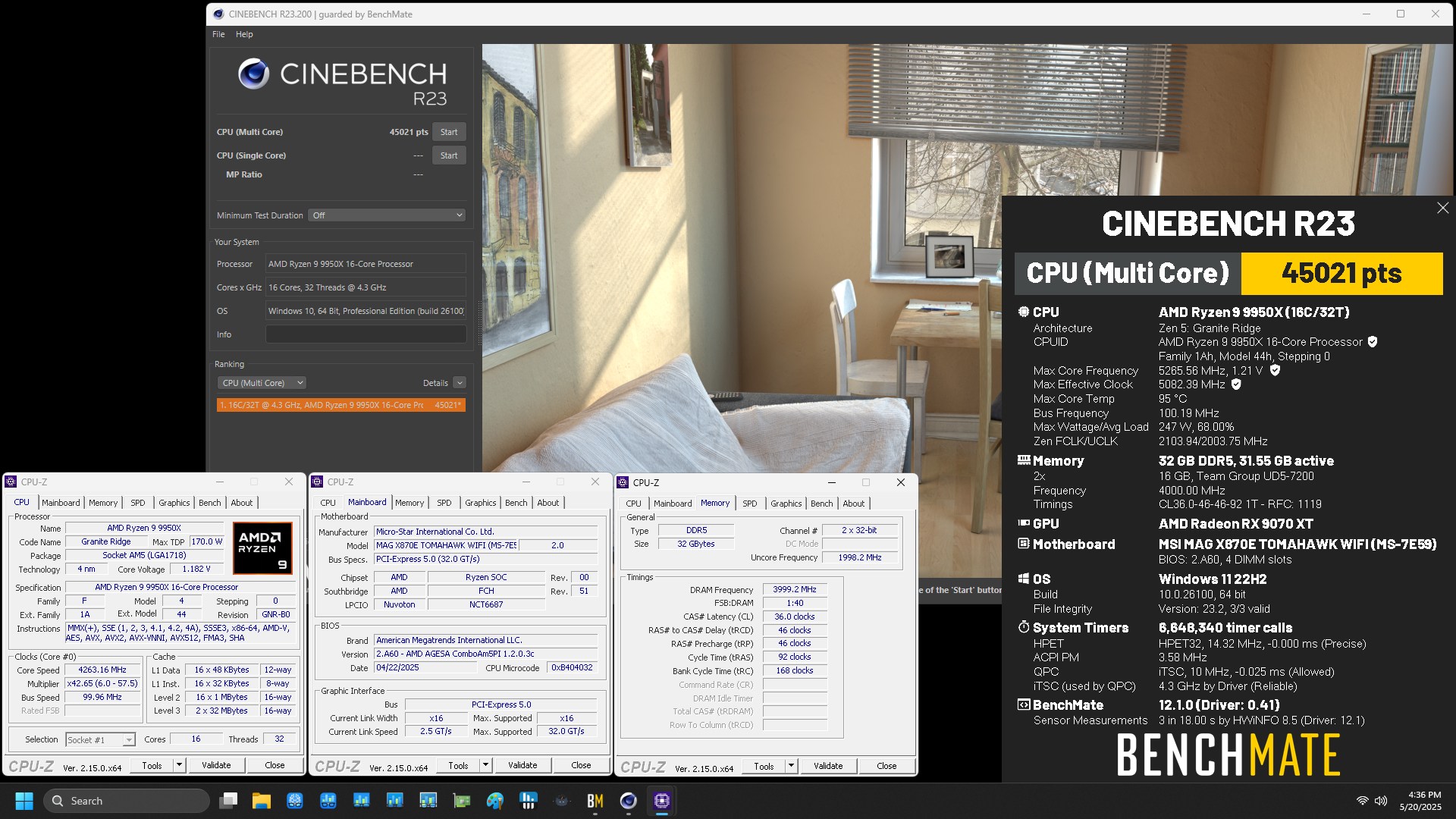The height and width of the screenshot is (819, 1456).
Task: Open Tools dropdown arrow in CPU-Z Memory window
Action: [791, 766]
